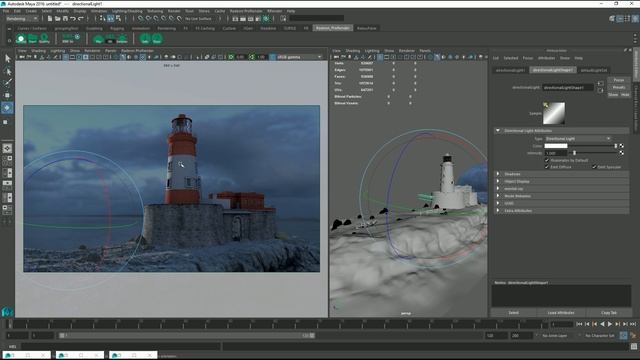Switch to directionalLight1 tab

pyautogui.click(x=510, y=70)
